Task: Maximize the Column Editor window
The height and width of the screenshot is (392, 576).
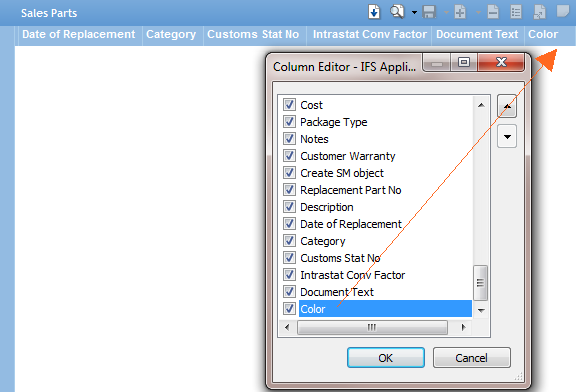Action: [x=464, y=62]
